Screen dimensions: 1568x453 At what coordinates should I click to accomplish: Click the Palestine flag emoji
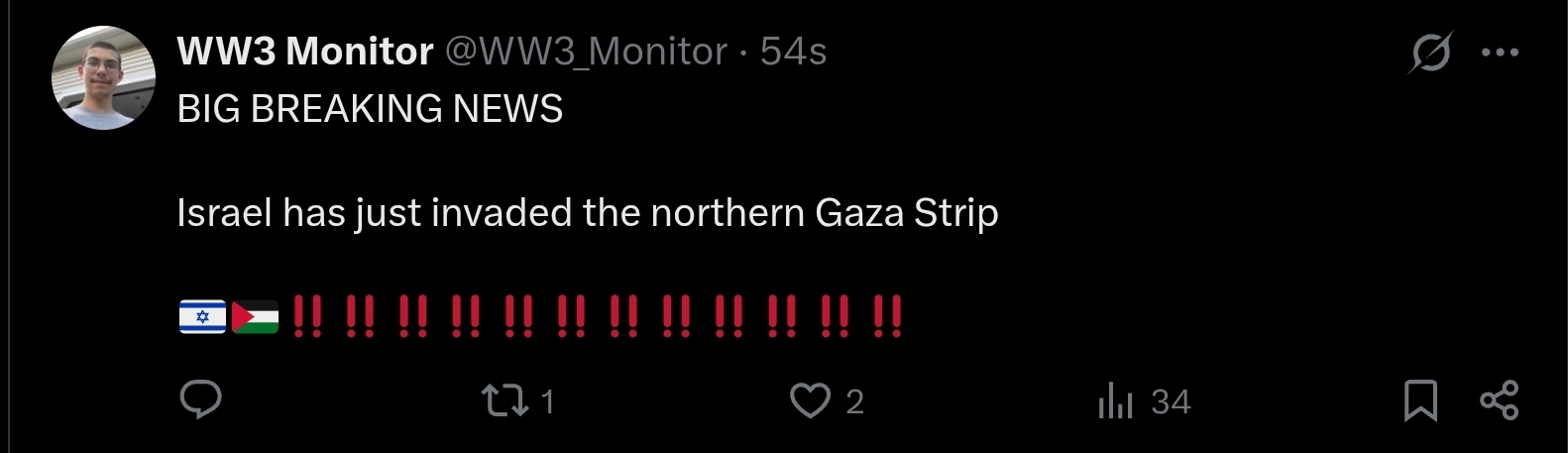[x=255, y=317]
